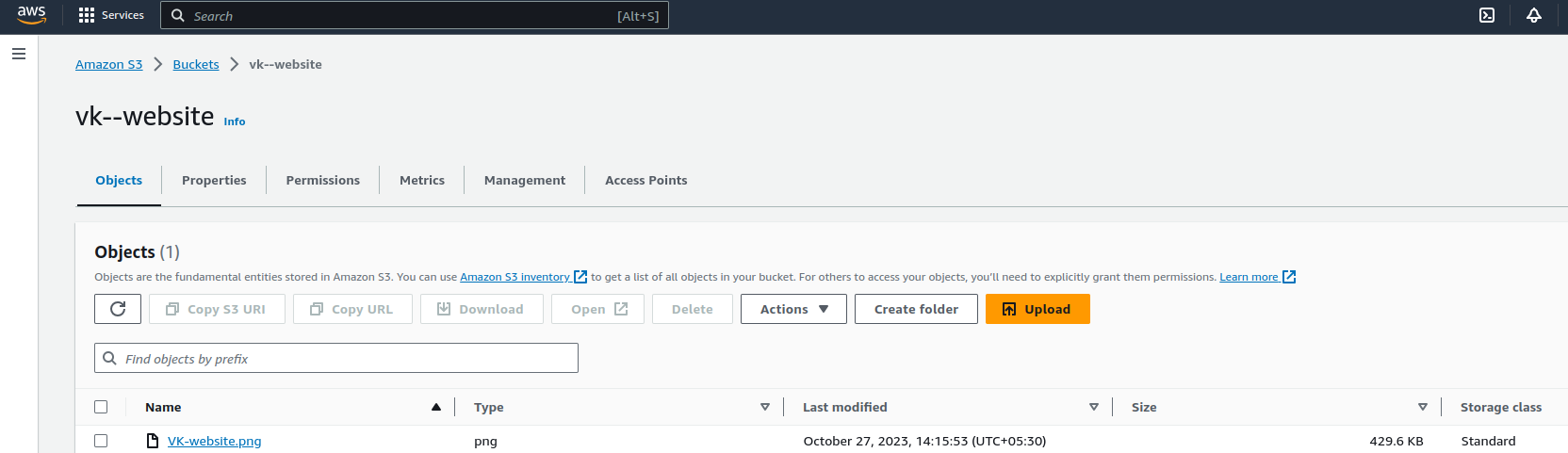Switch to the Properties tab
The image size is (1568, 453).
(x=214, y=180)
